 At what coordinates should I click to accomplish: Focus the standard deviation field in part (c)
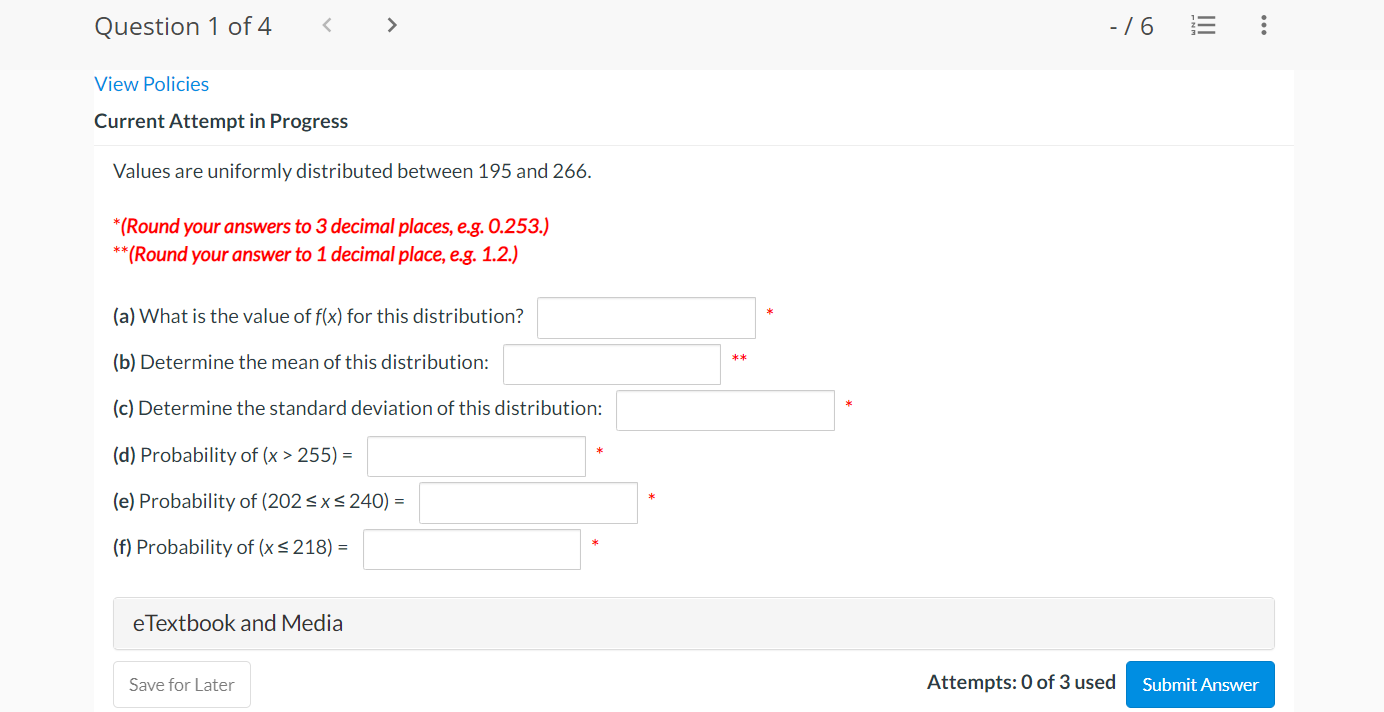coord(725,409)
